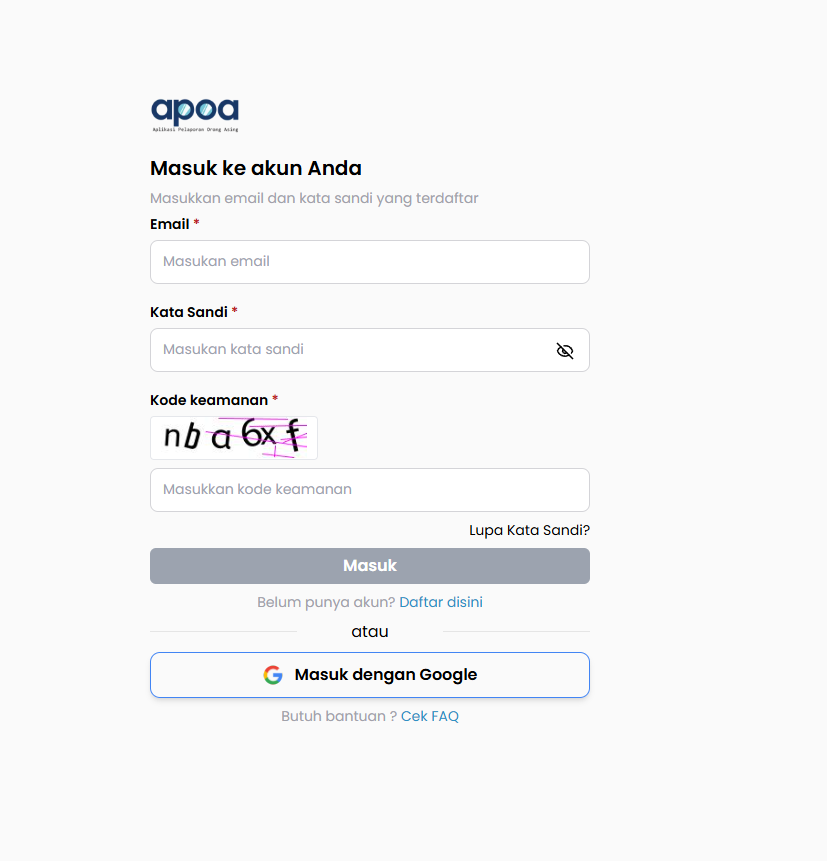Toggle password visibility eye icon
Image resolution: width=827 pixels, height=861 pixels.
[x=565, y=351]
